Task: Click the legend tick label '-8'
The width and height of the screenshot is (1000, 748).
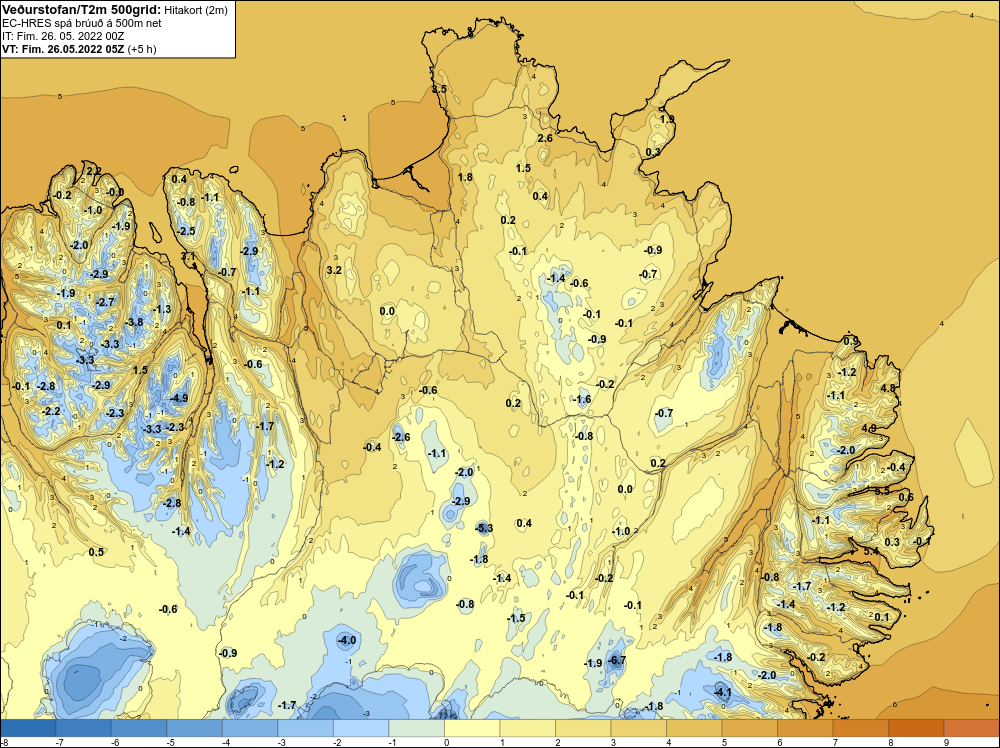Action: point(5,742)
